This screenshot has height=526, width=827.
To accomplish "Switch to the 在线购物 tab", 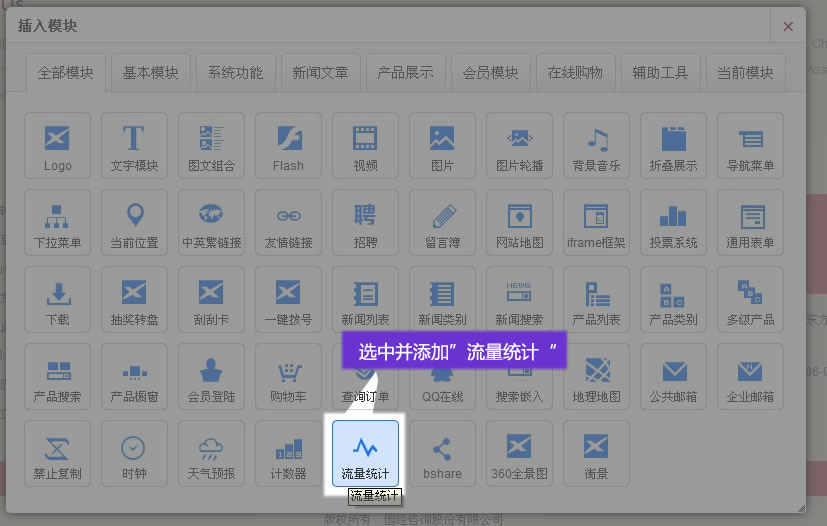I will [575, 73].
